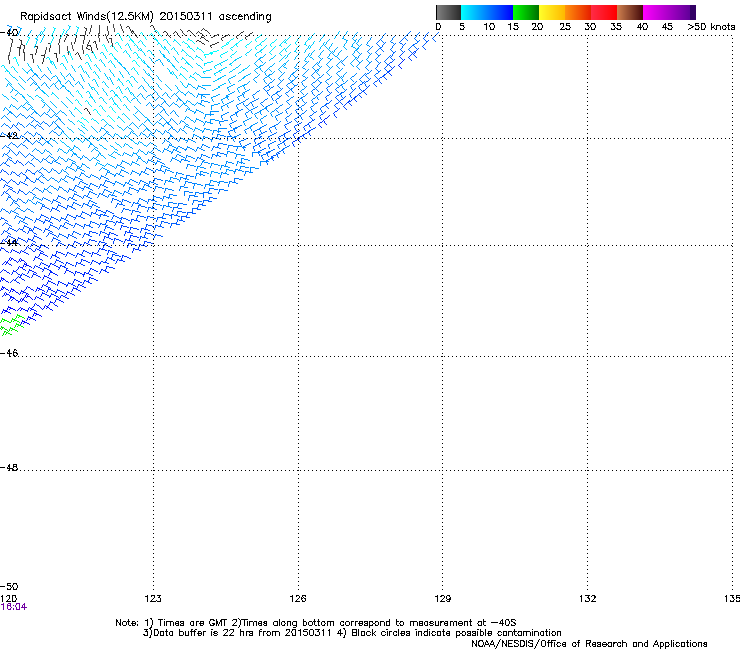
Task: Select the orange 25-30 knots legend segment
Action: [x=578, y=12]
